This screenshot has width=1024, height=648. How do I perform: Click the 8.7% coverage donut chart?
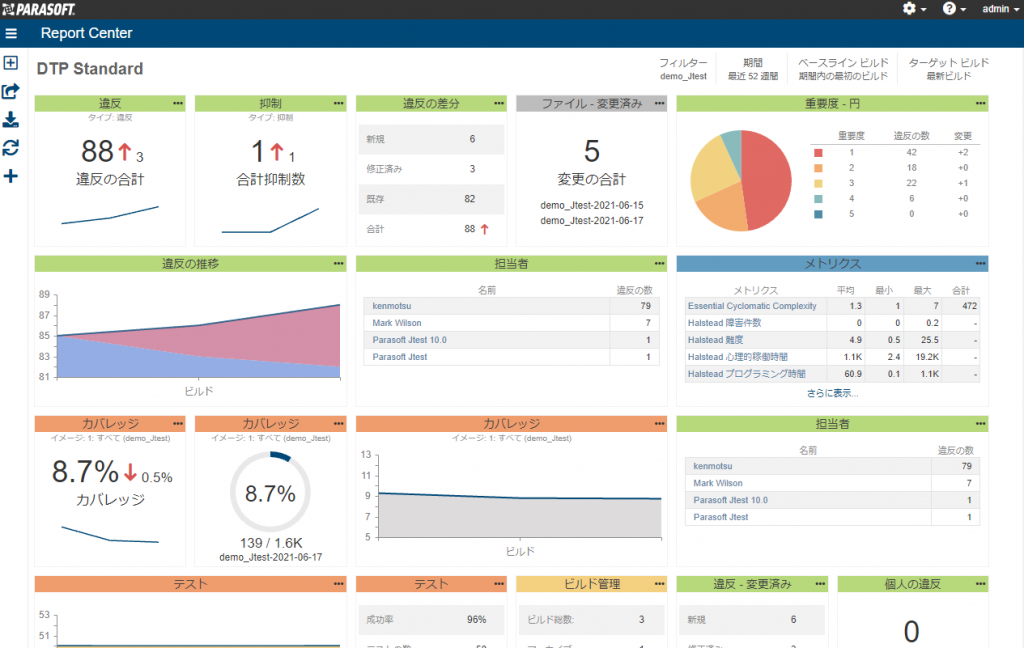click(270, 492)
